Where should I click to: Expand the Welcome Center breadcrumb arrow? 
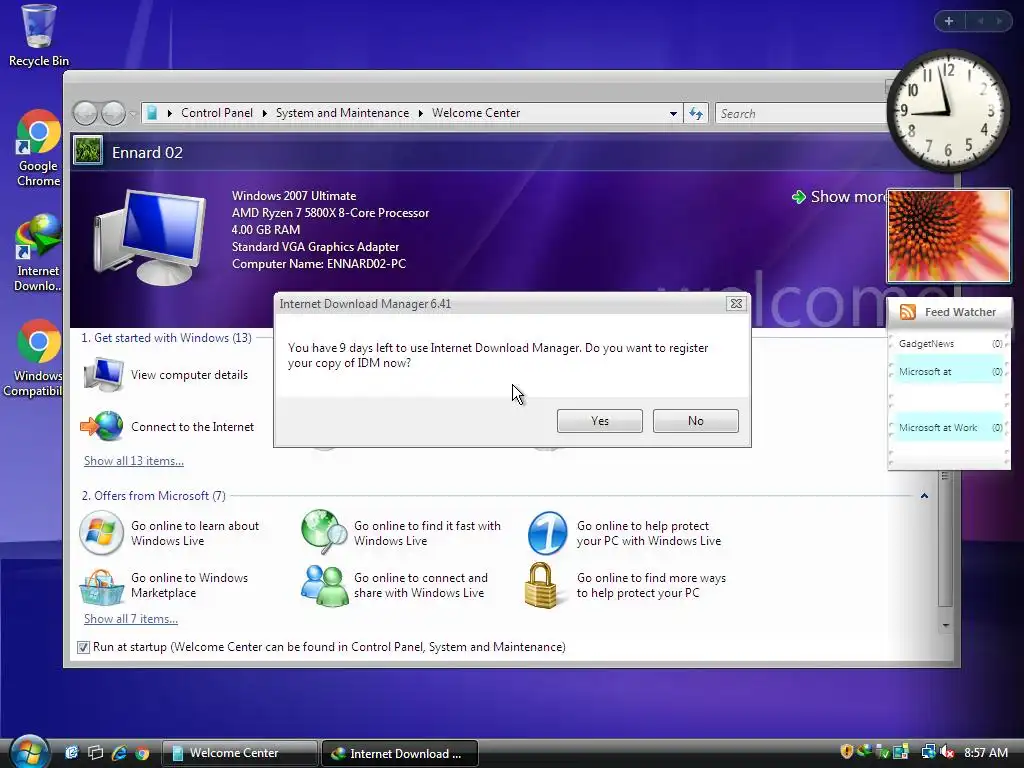point(421,114)
